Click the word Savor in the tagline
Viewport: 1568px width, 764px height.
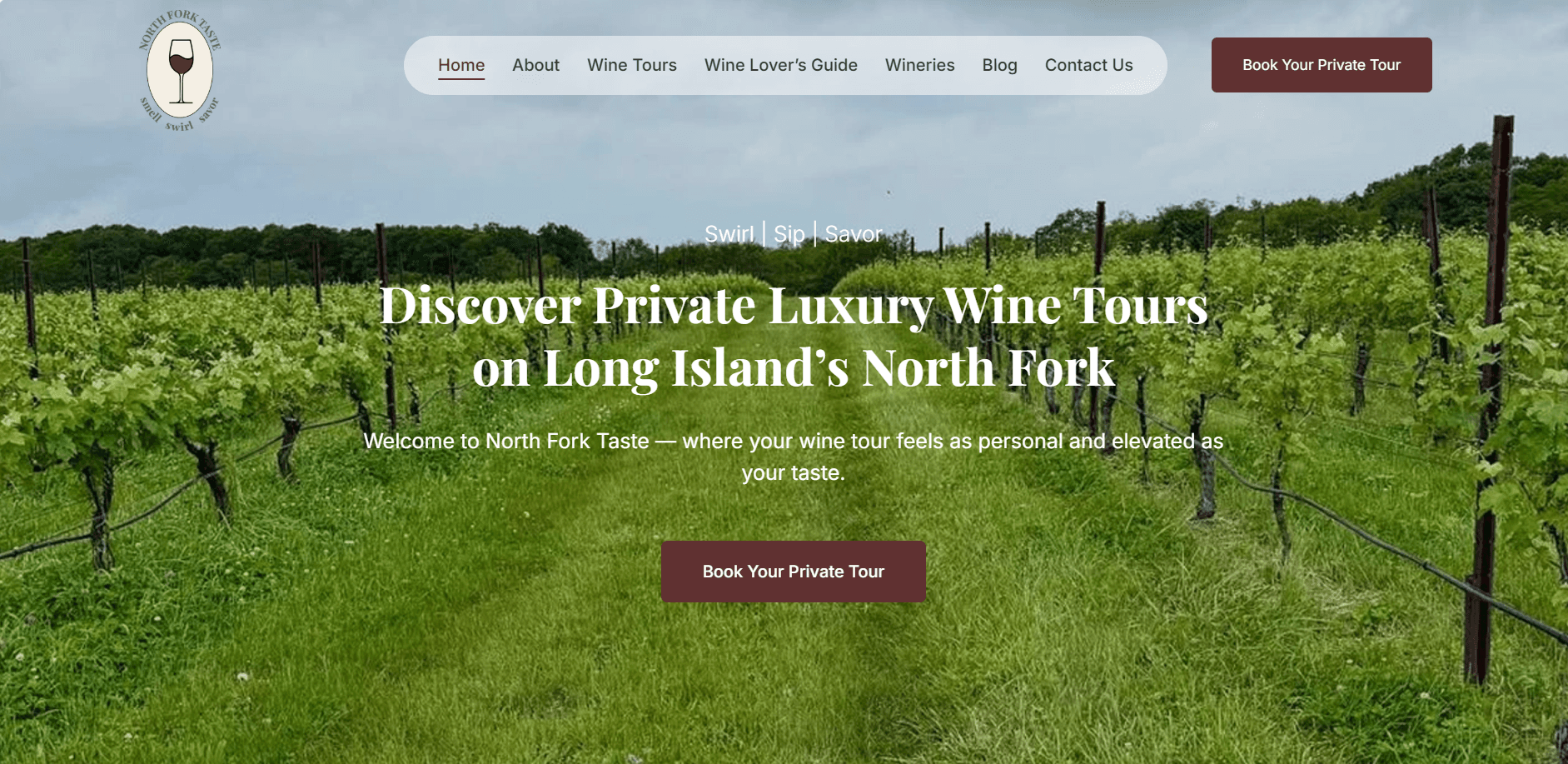(x=853, y=234)
